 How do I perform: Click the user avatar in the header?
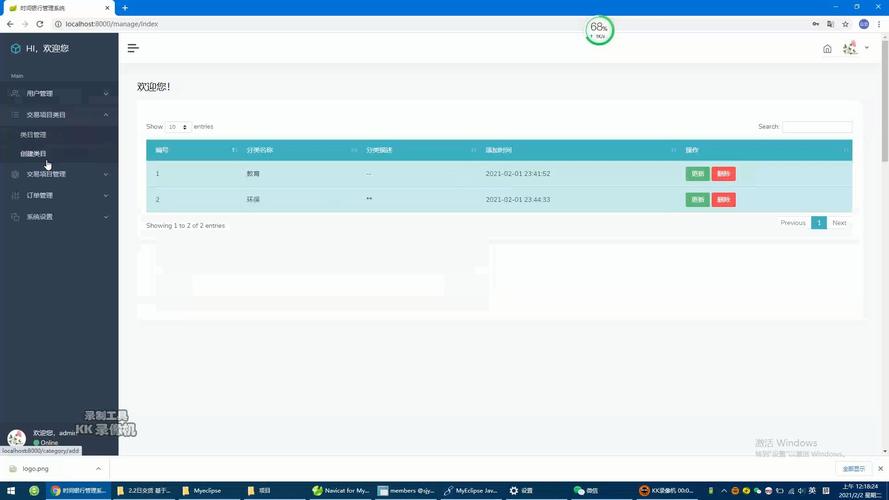coord(849,48)
